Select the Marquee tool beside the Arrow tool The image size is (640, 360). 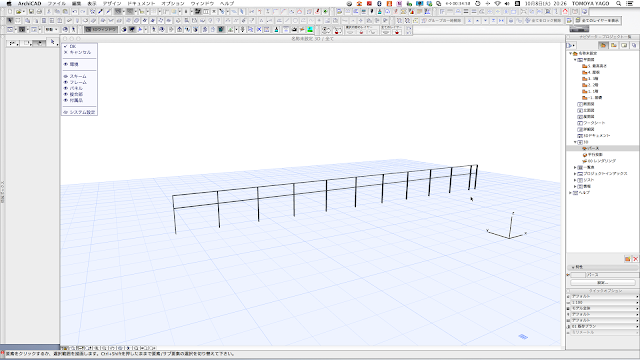click(x=18, y=20)
